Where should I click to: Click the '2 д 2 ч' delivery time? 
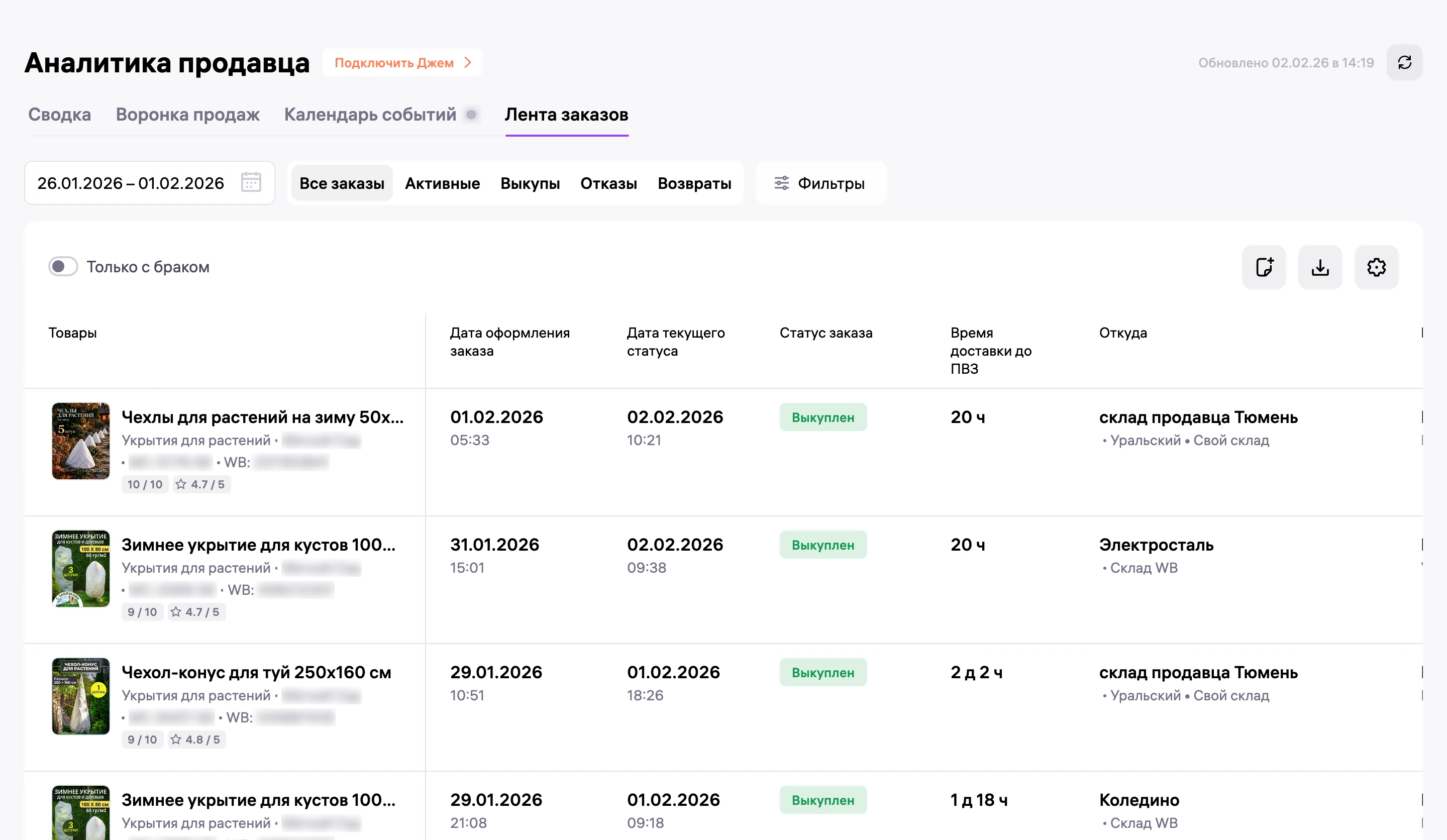click(x=976, y=672)
